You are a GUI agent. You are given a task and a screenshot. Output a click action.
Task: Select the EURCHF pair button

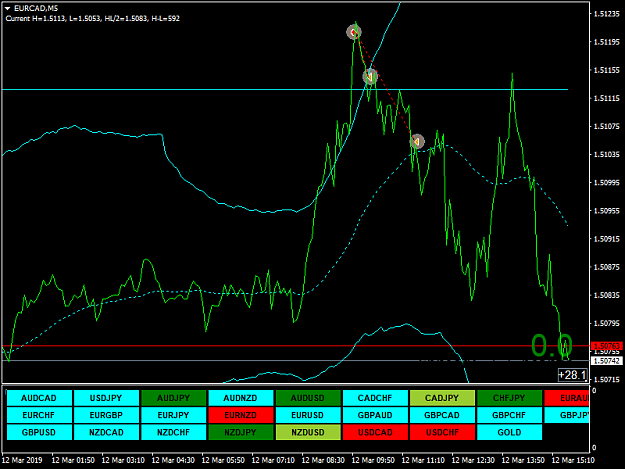[x=39, y=415]
